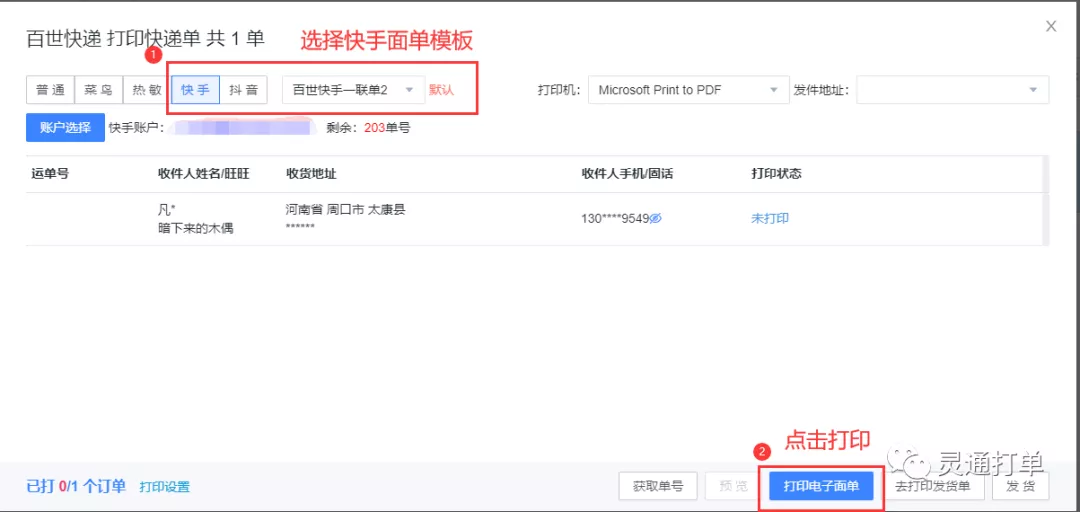Image resolution: width=1080 pixels, height=512 pixels.
Task: Select the 热敏 template tab
Action: click(x=147, y=90)
